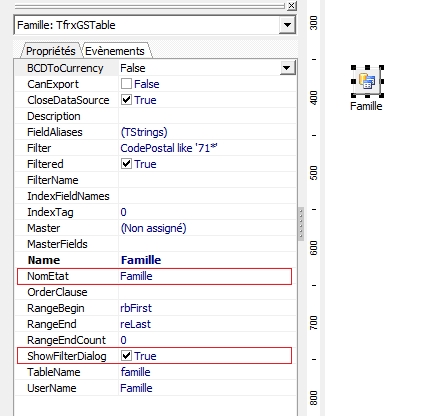The width and height of the screenshot is (432, 416).
Task: Click the Description property field
Action: click(x=207, y=116)
